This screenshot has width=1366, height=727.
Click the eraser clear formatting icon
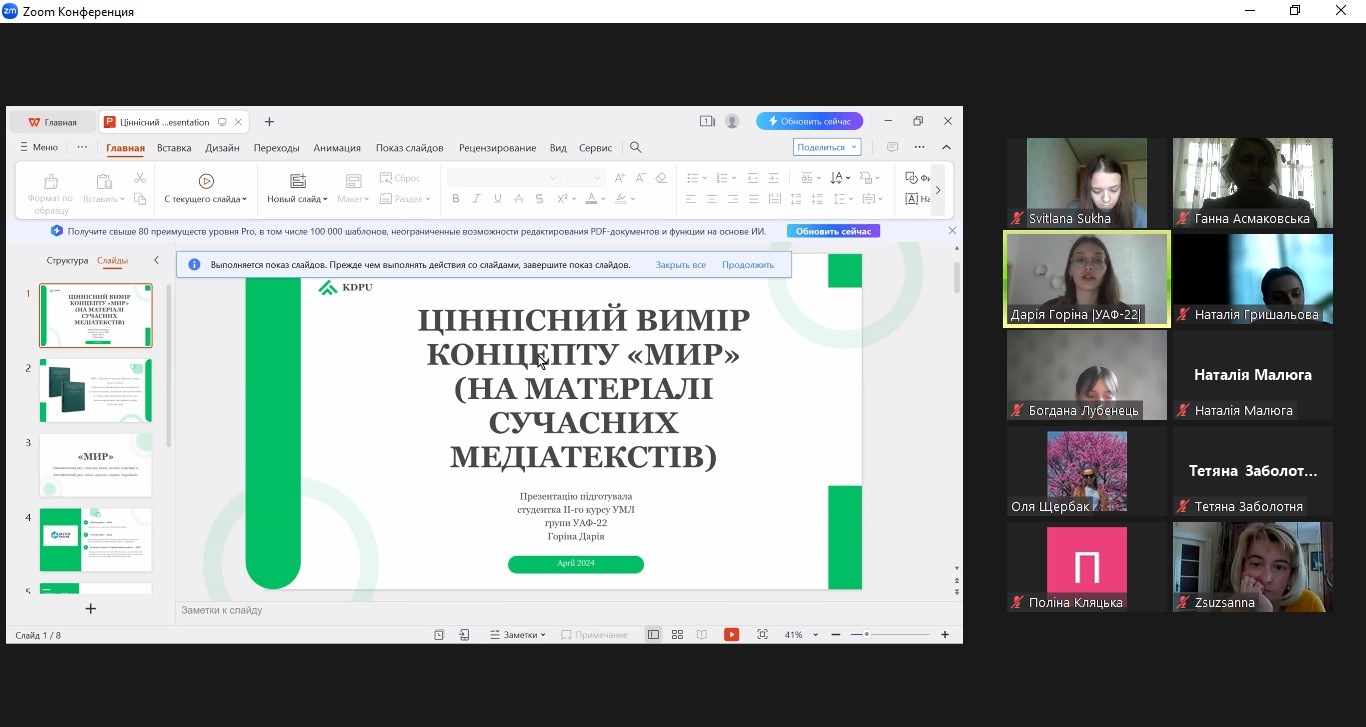[x=660, y=178]
